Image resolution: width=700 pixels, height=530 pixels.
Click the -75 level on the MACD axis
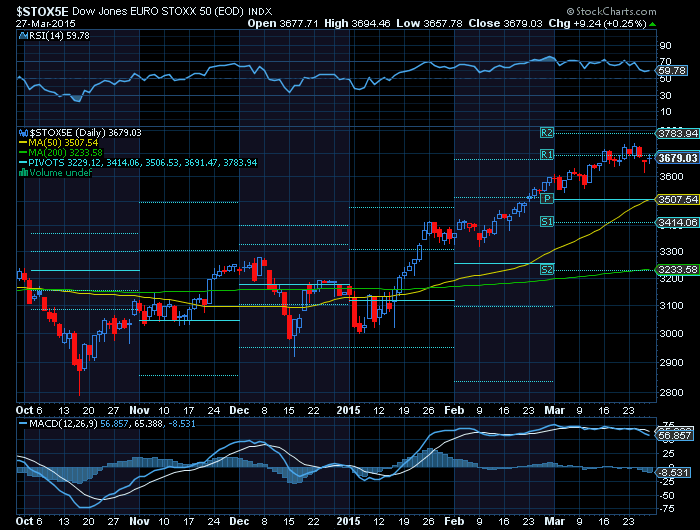pos(667,509)
